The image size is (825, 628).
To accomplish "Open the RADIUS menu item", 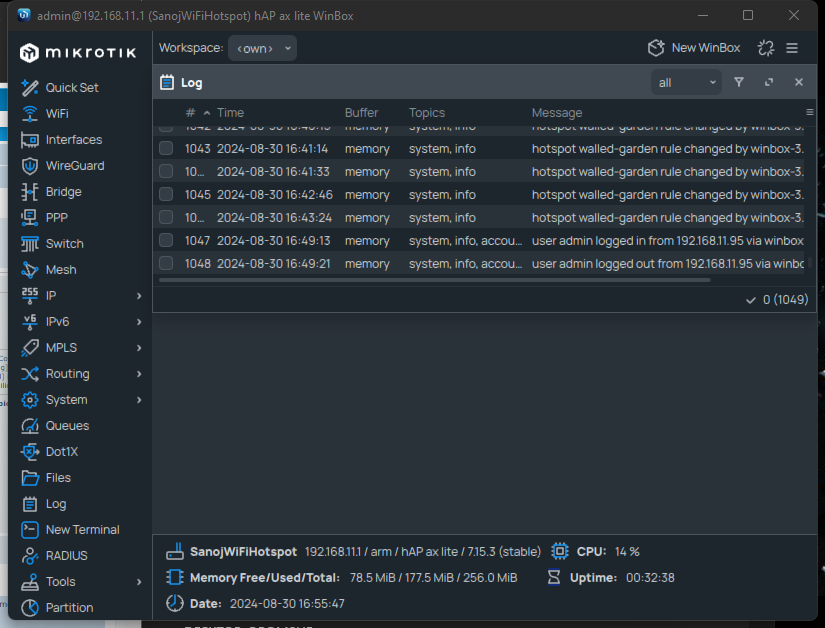I will [x=66, y=556].
